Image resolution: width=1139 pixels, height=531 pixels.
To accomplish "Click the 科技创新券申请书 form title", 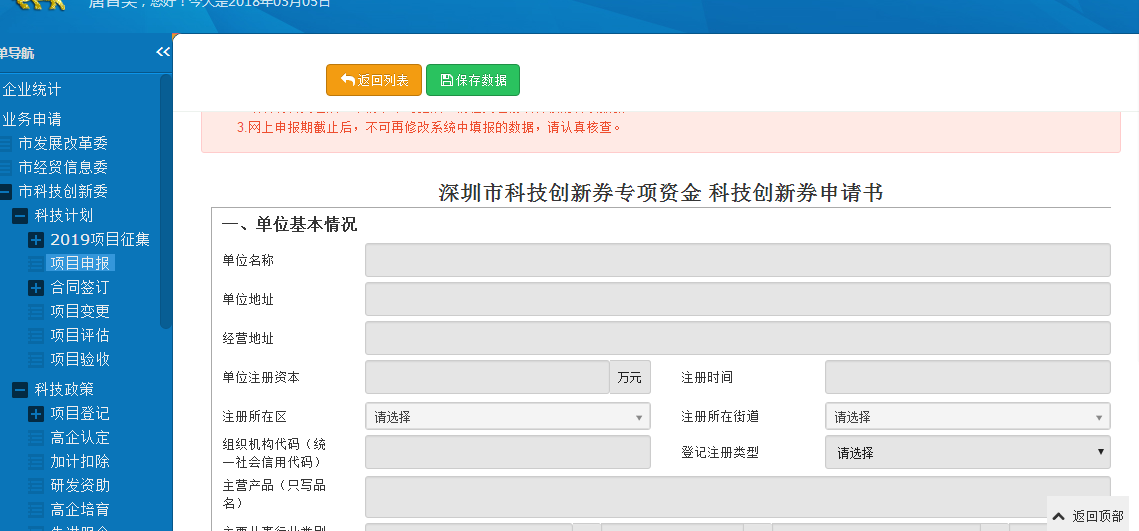I will 796,193.
